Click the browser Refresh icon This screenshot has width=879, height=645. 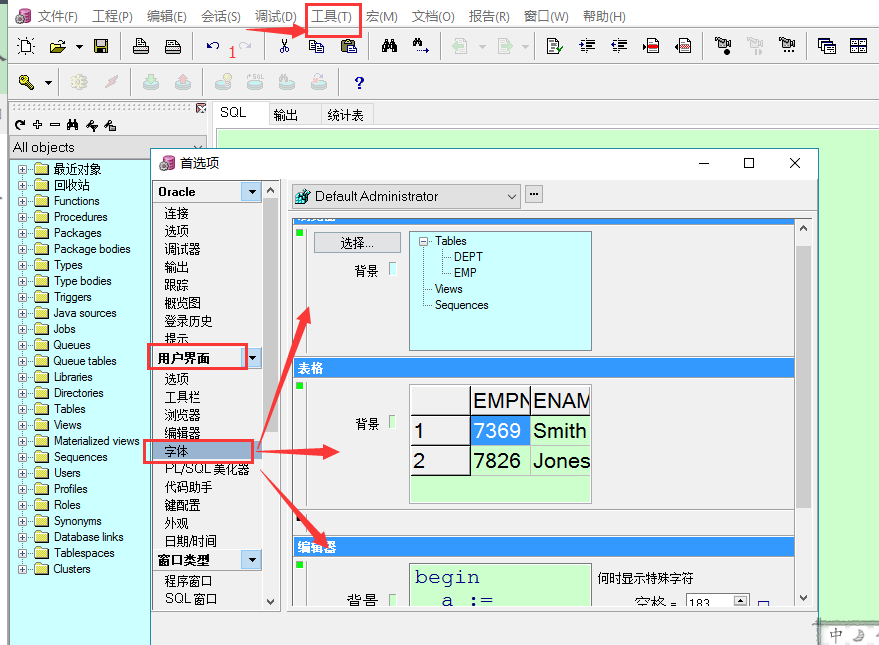pyautogui.click(x=20, y=125)
